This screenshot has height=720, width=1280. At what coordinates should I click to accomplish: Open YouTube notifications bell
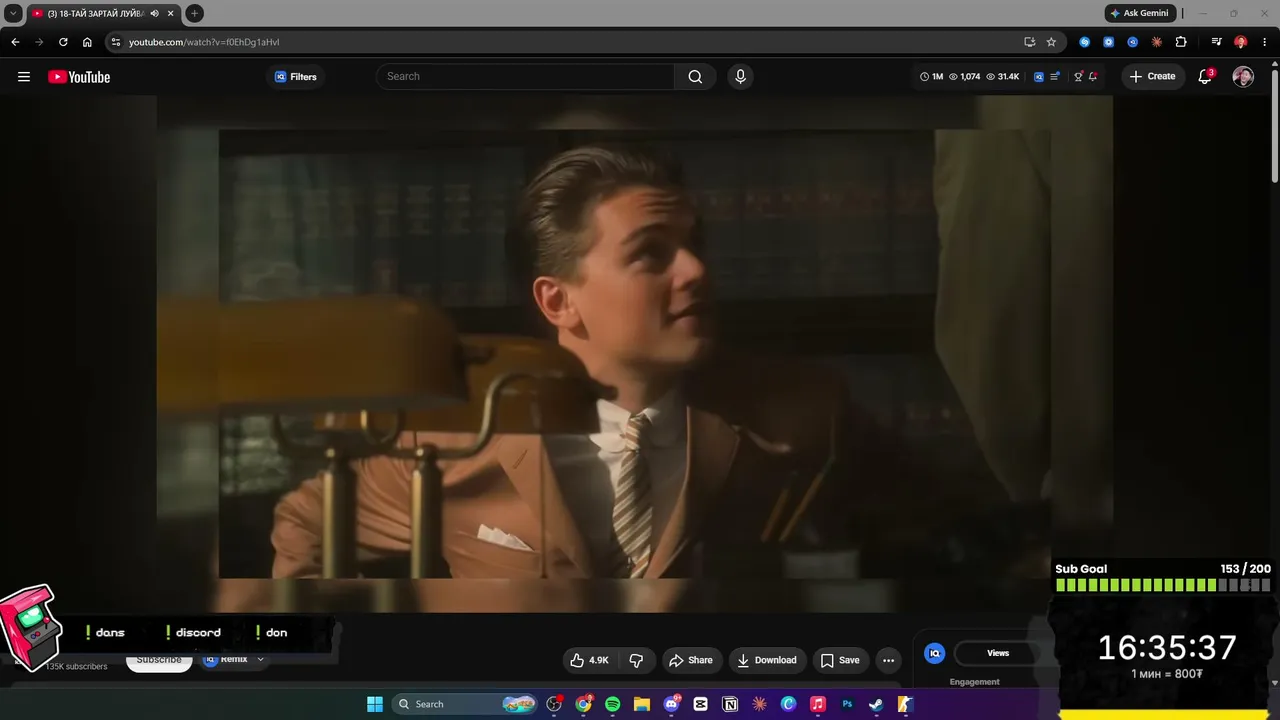click(1205, 77)
